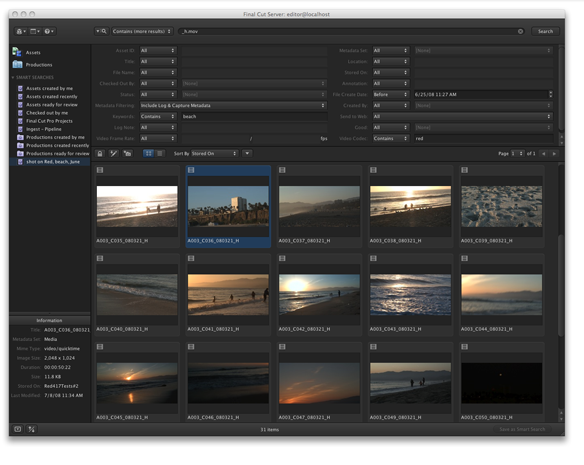Screen dimensions: 584x465
Task: Select thumbnail A003_C042_080321_H
Action: pos(319,295)
